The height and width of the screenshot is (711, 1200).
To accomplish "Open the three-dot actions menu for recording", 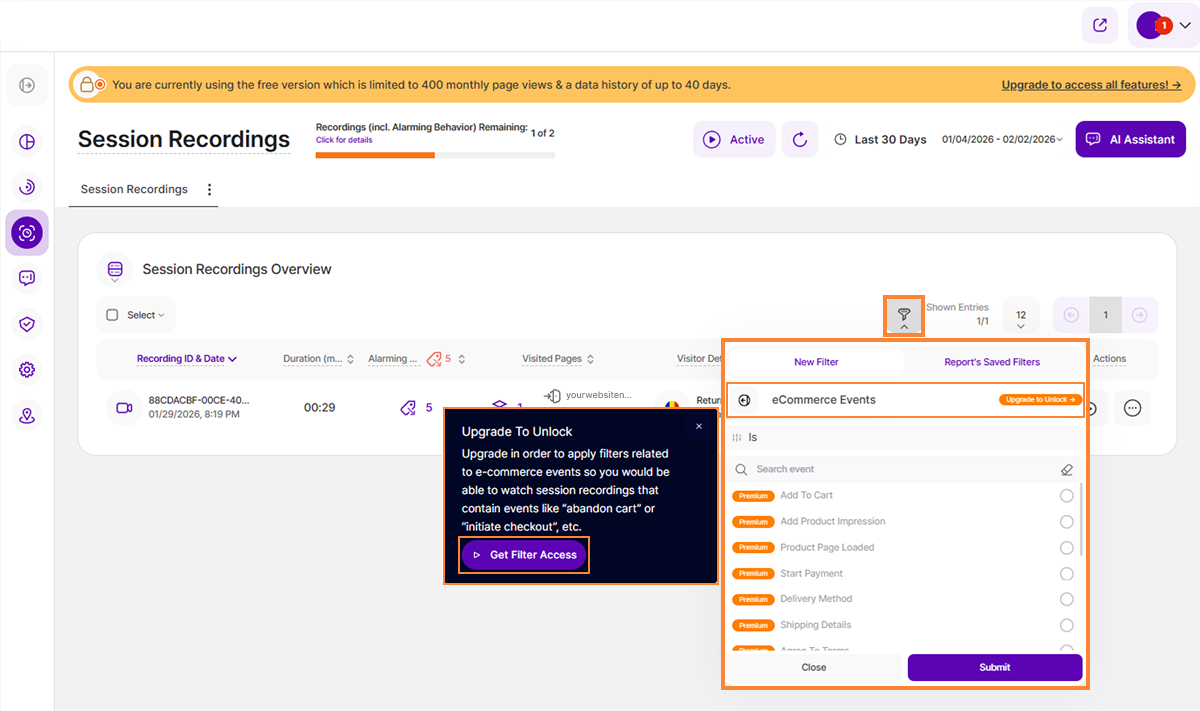I will tap(1132, 408).
